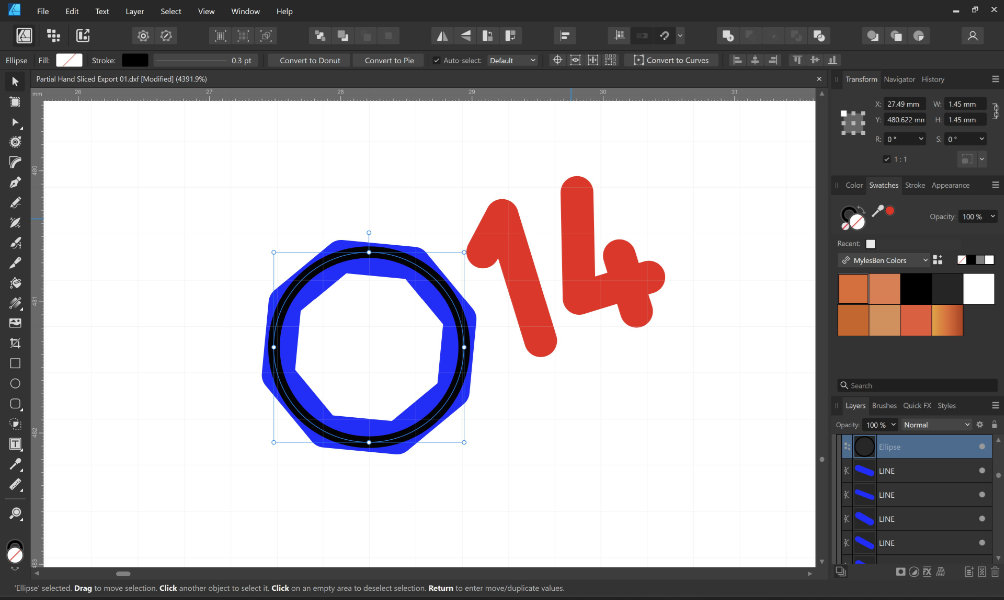The width and height of the screenshot is (1004, 600).
Task: Select the Place Image tool
Action: tap(15, 323)
